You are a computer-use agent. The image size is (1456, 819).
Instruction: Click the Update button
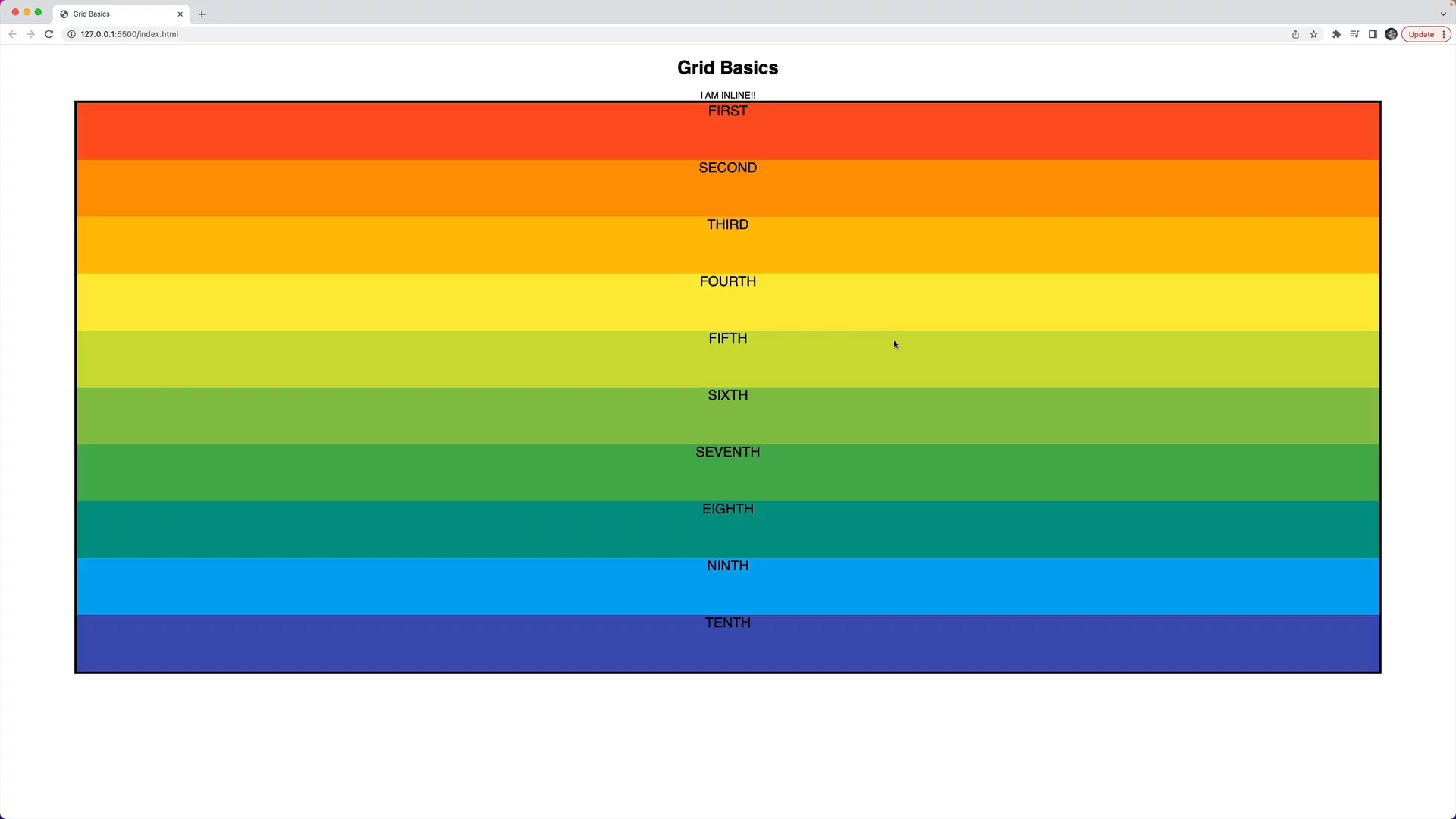pyautogui.click(x=1420, y=34)
